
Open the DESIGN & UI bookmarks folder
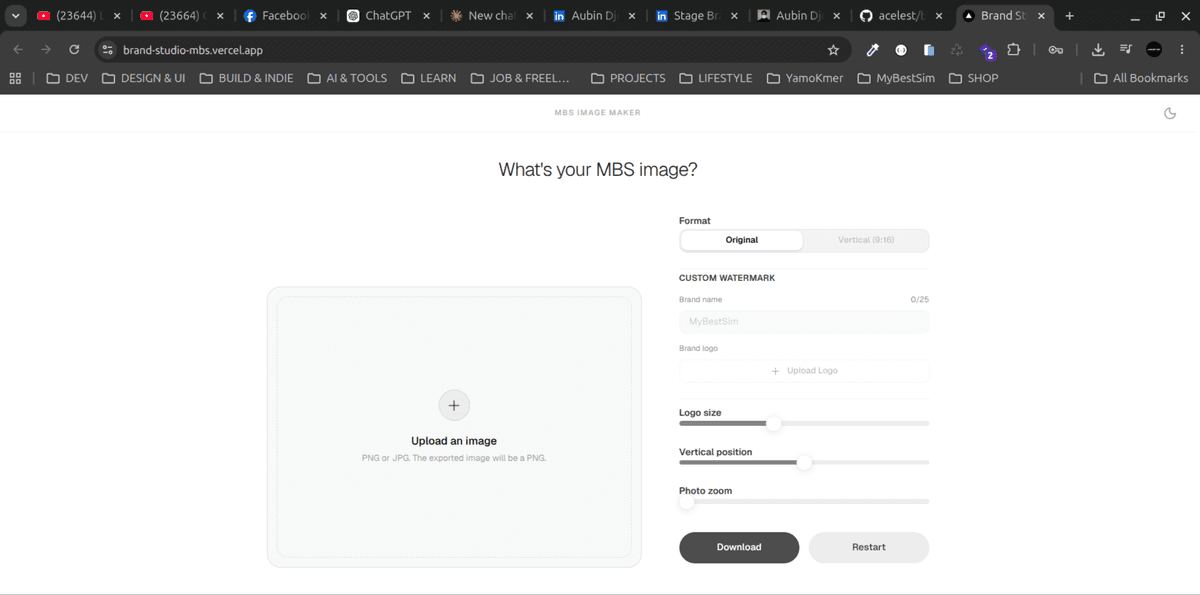(x=143, y=78)
